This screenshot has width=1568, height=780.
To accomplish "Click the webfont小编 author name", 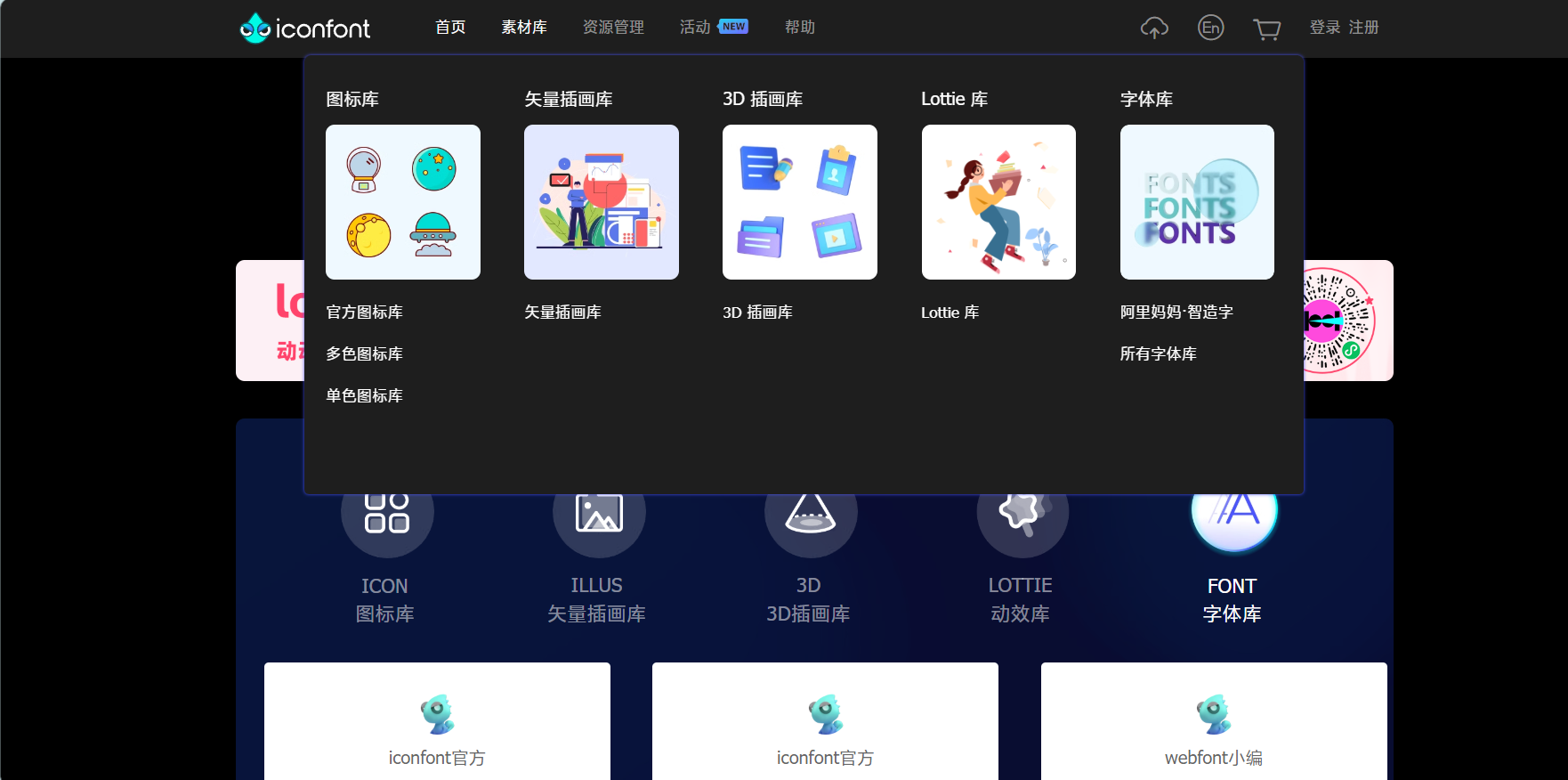I will click(1214, 758).
